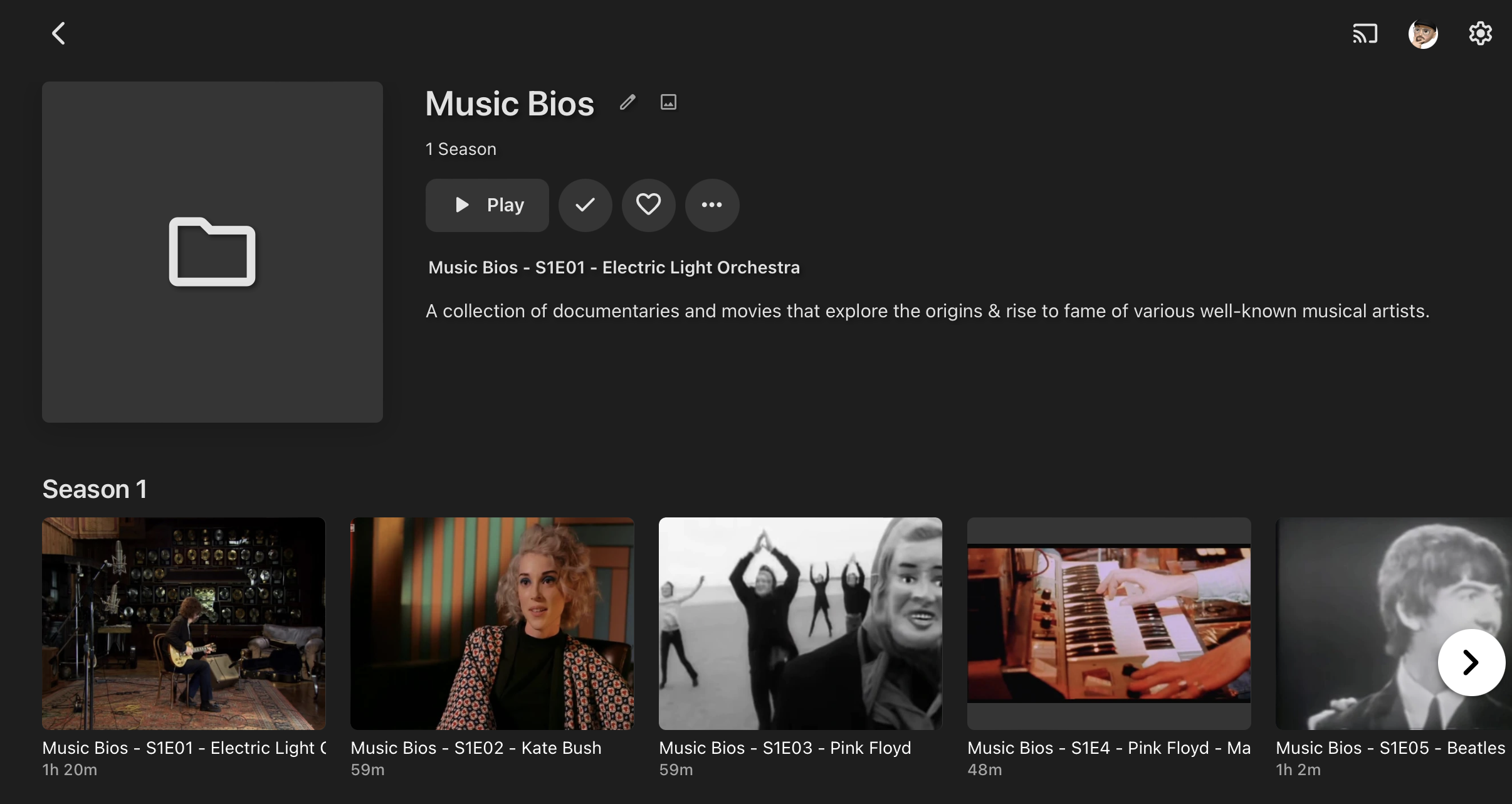Open the user profile avatar
The image size is (1512, 804).
[x=1423, y=34]
